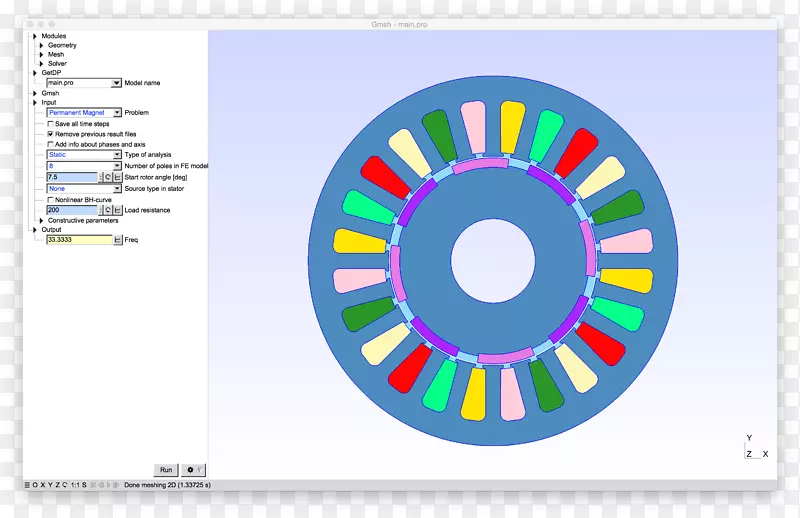The height and width of the screenshot is (518, 800).
Task: Enable Save all time steps checkbox
Action: pos(51,124)
